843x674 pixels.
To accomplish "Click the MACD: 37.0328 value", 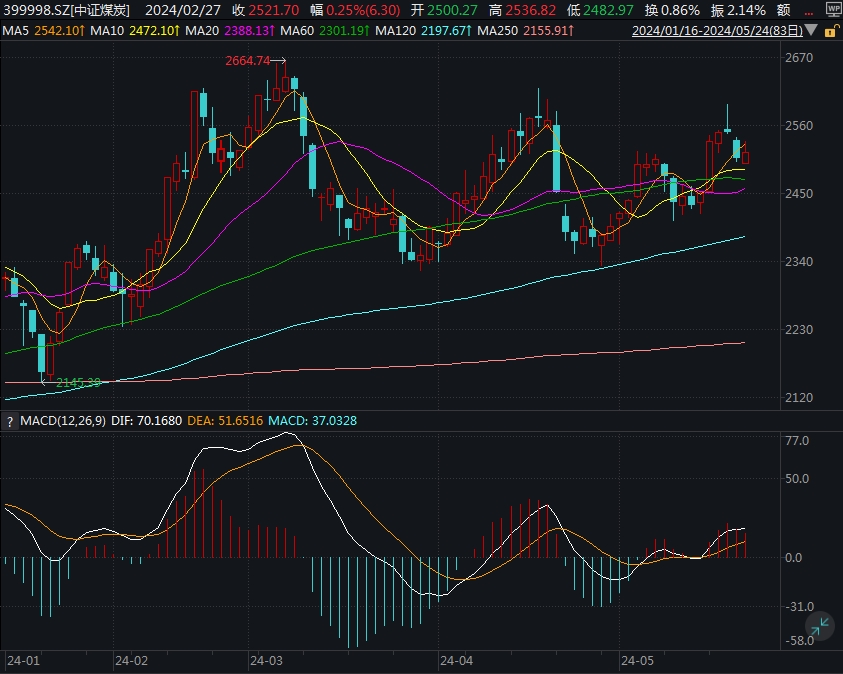I will (312, 421).
